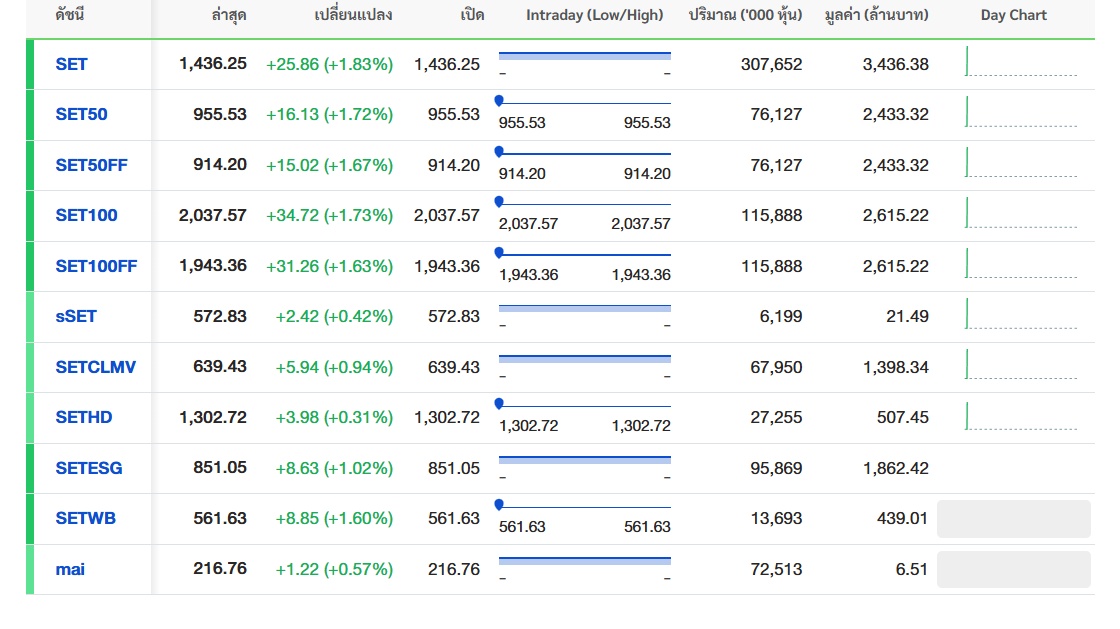Select the SET100 index link
1120x629 pixels.
(x=86, y=215)
